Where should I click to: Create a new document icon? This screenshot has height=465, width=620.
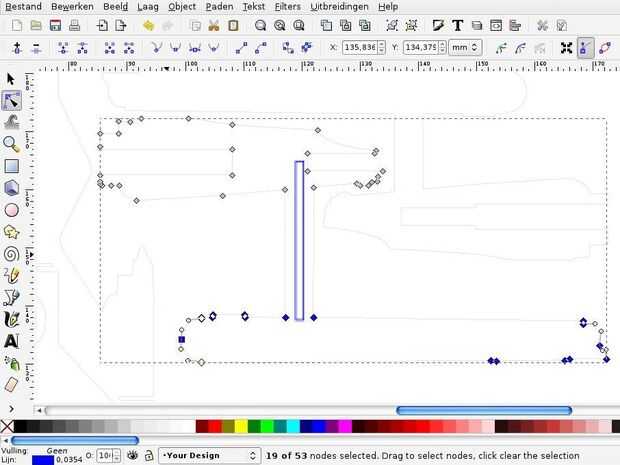[x=17, y=26]
